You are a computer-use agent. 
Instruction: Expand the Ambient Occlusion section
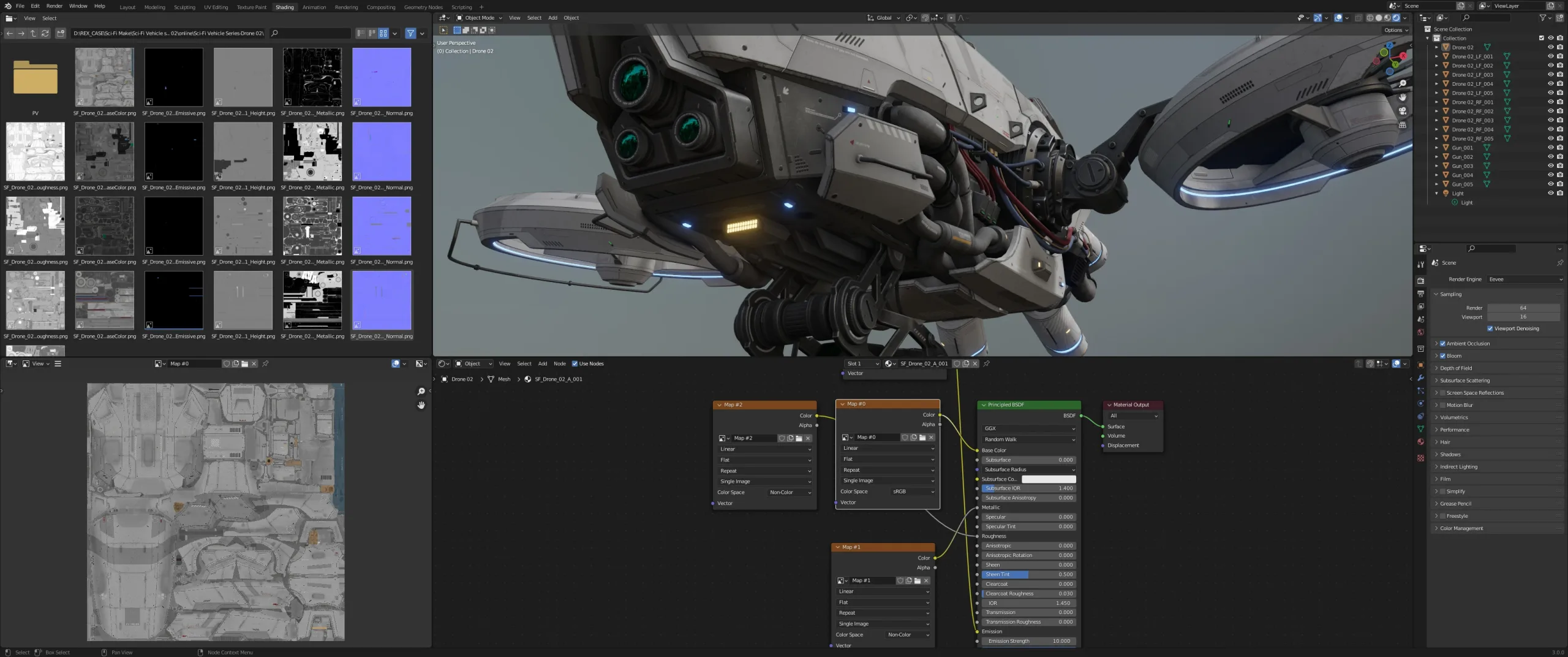pos(1437,343)
